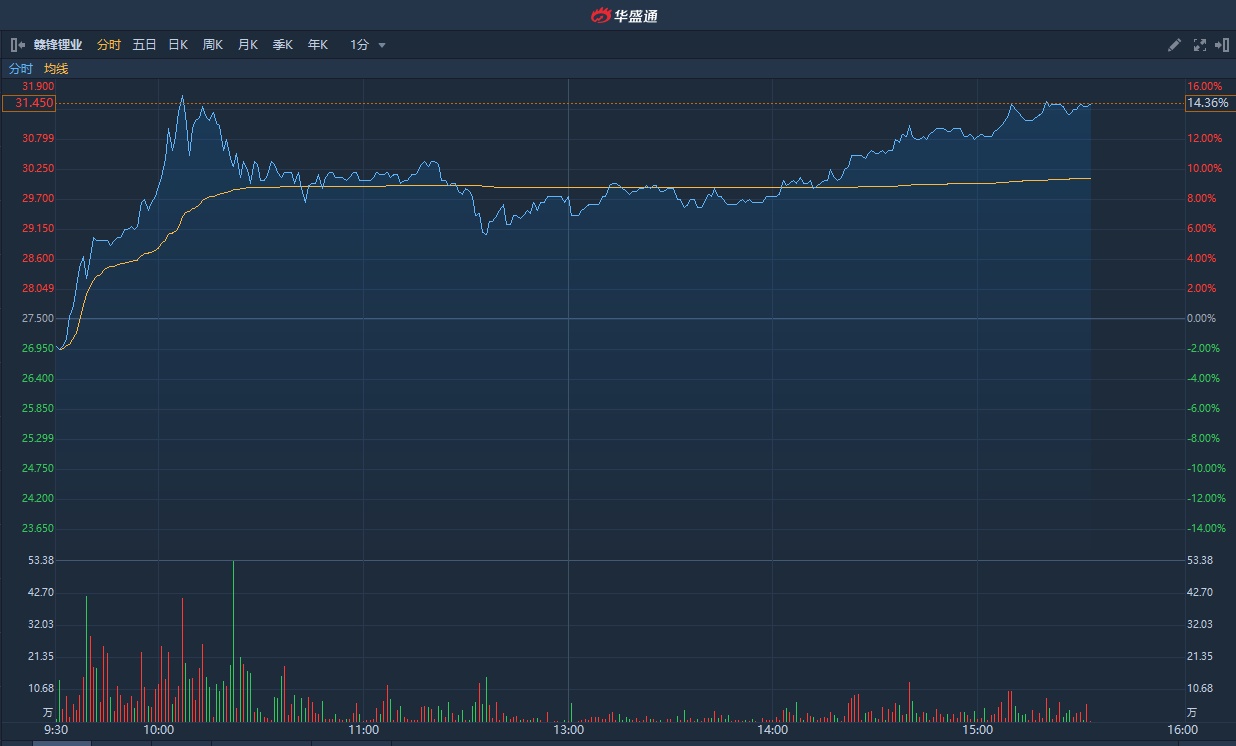
Task: Collapse the left side panel icon
Action: [18, 45]
